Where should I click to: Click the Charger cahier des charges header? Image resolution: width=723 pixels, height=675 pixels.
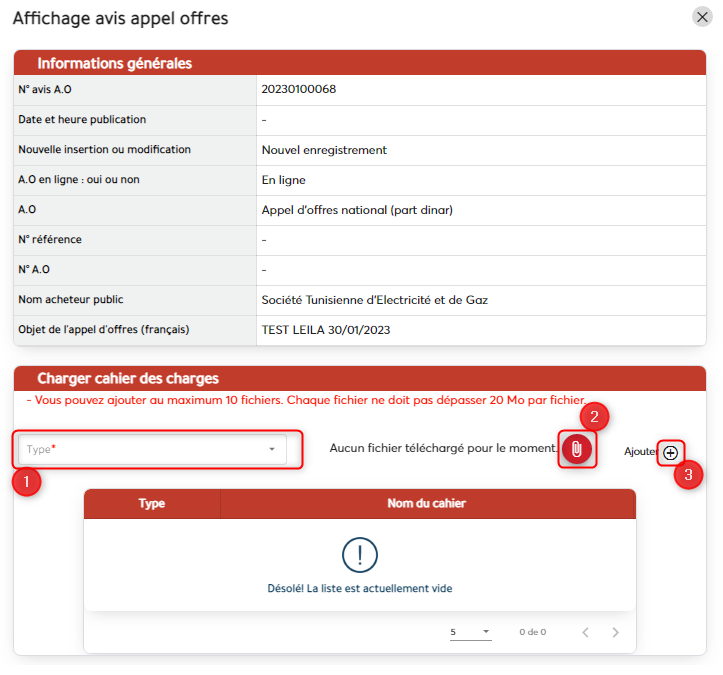128,378
